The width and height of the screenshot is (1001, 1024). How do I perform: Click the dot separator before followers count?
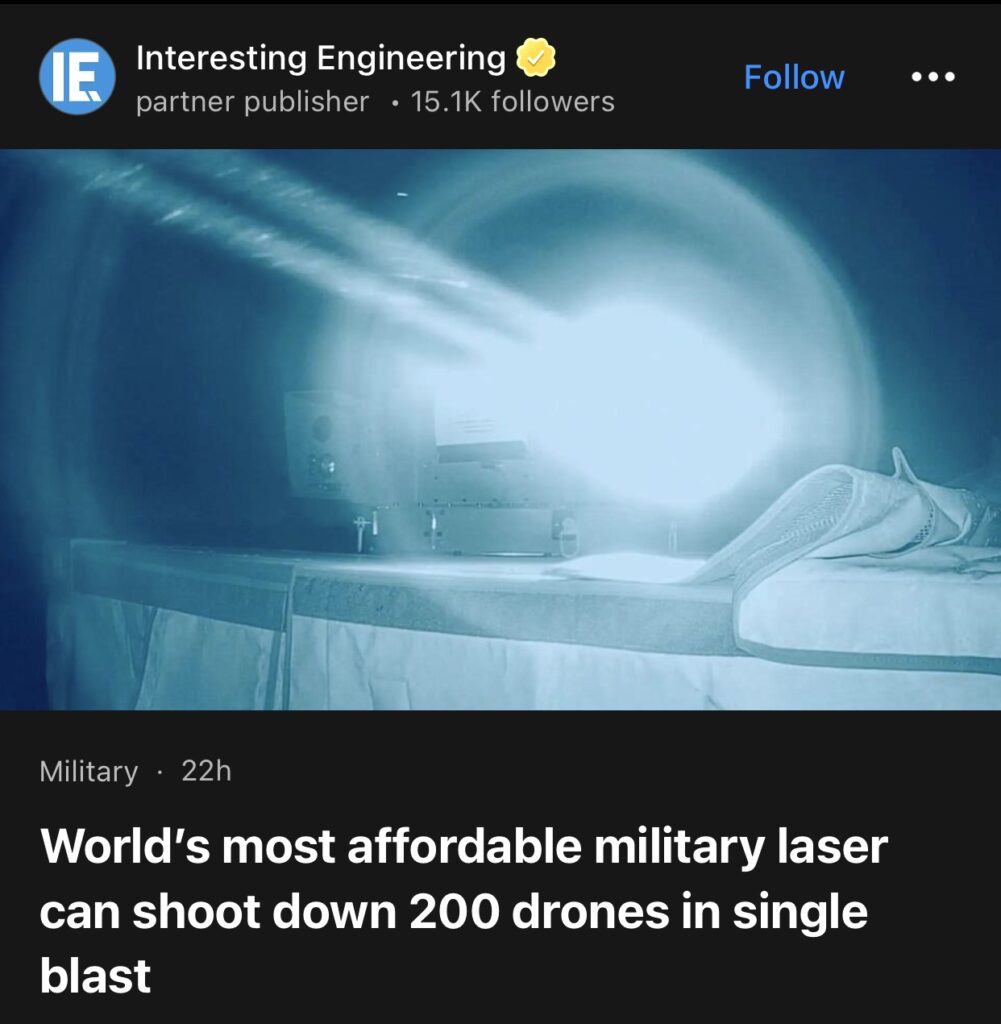coord(394,103)
